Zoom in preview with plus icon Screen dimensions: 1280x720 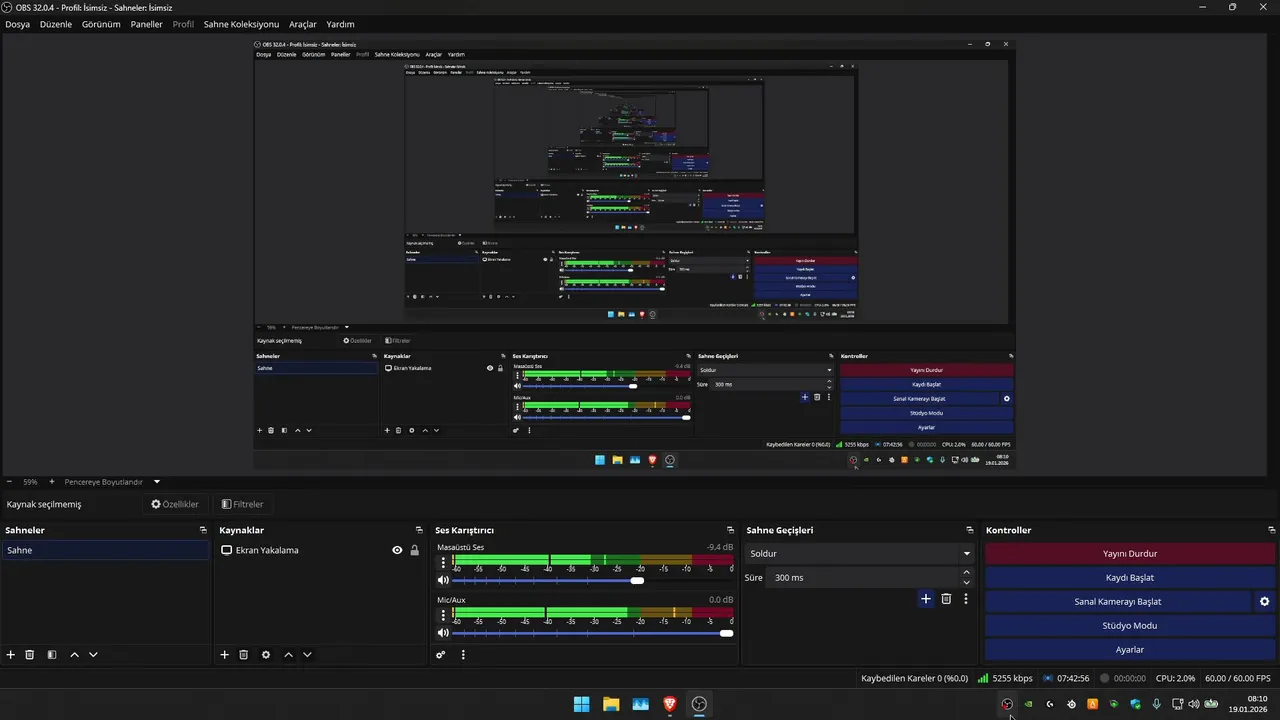click(x=52, y=481)
